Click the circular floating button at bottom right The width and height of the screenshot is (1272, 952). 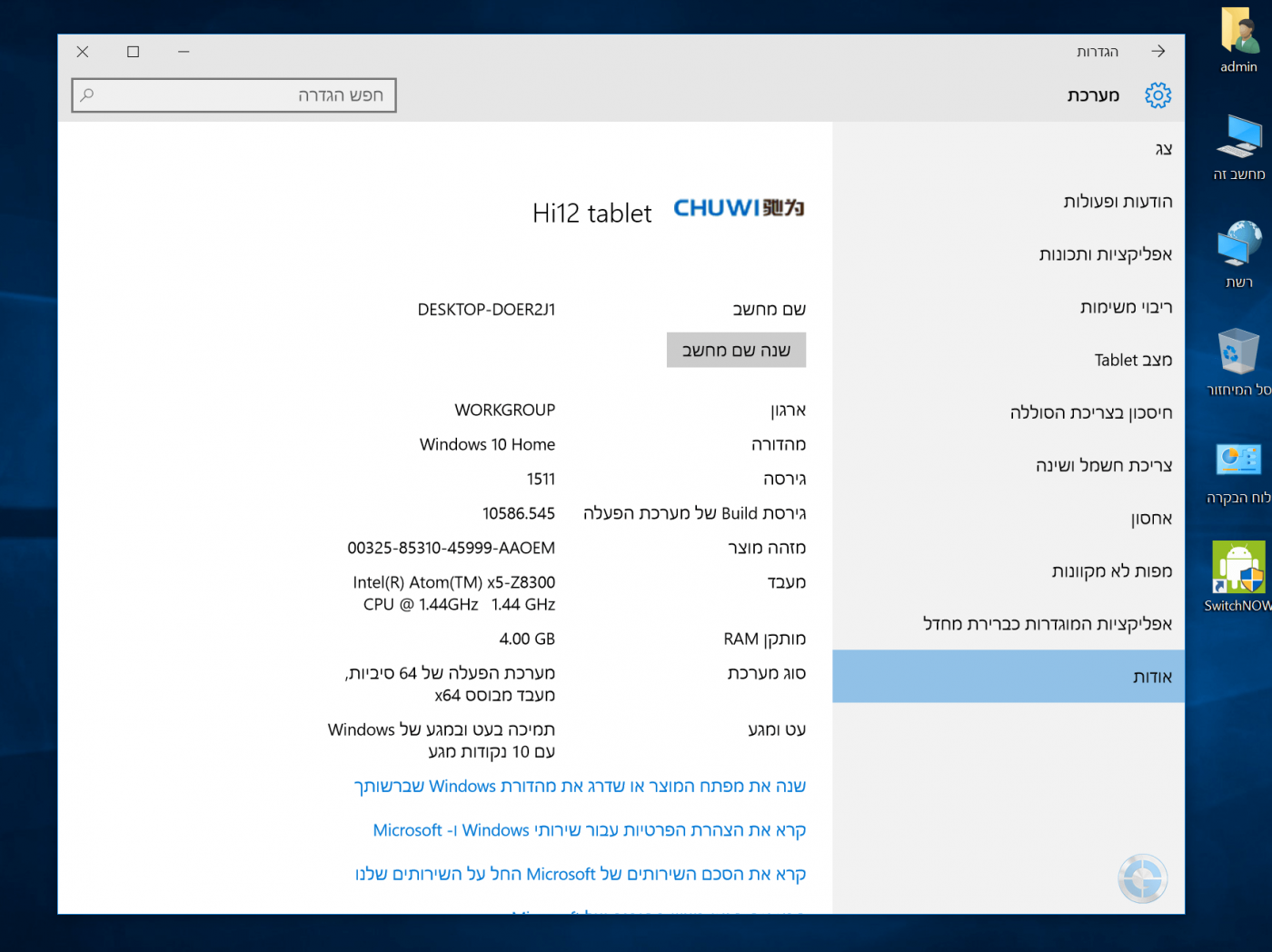coord(1142,878)
